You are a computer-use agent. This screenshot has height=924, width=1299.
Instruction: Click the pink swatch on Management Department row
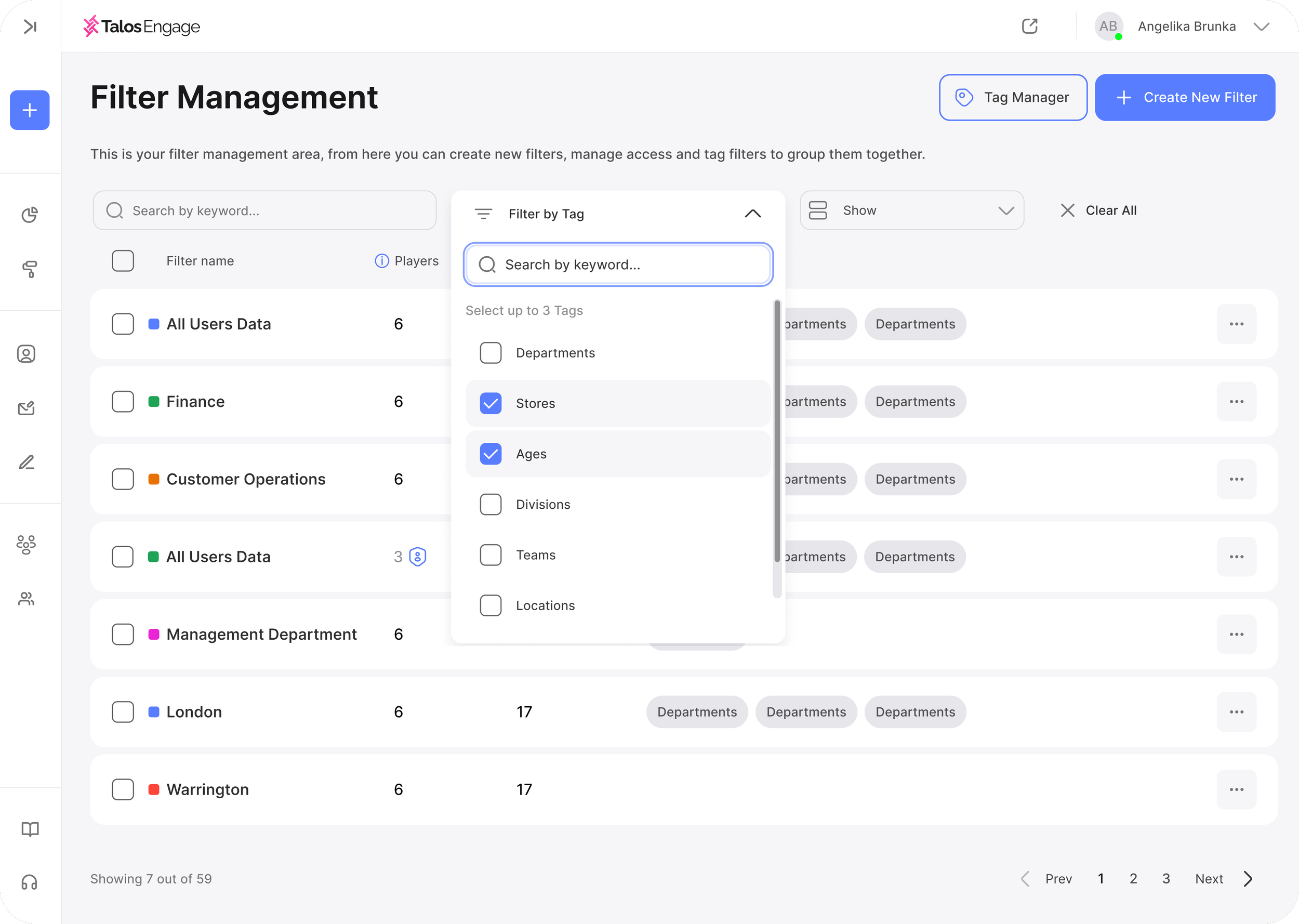tap(154, 635)
